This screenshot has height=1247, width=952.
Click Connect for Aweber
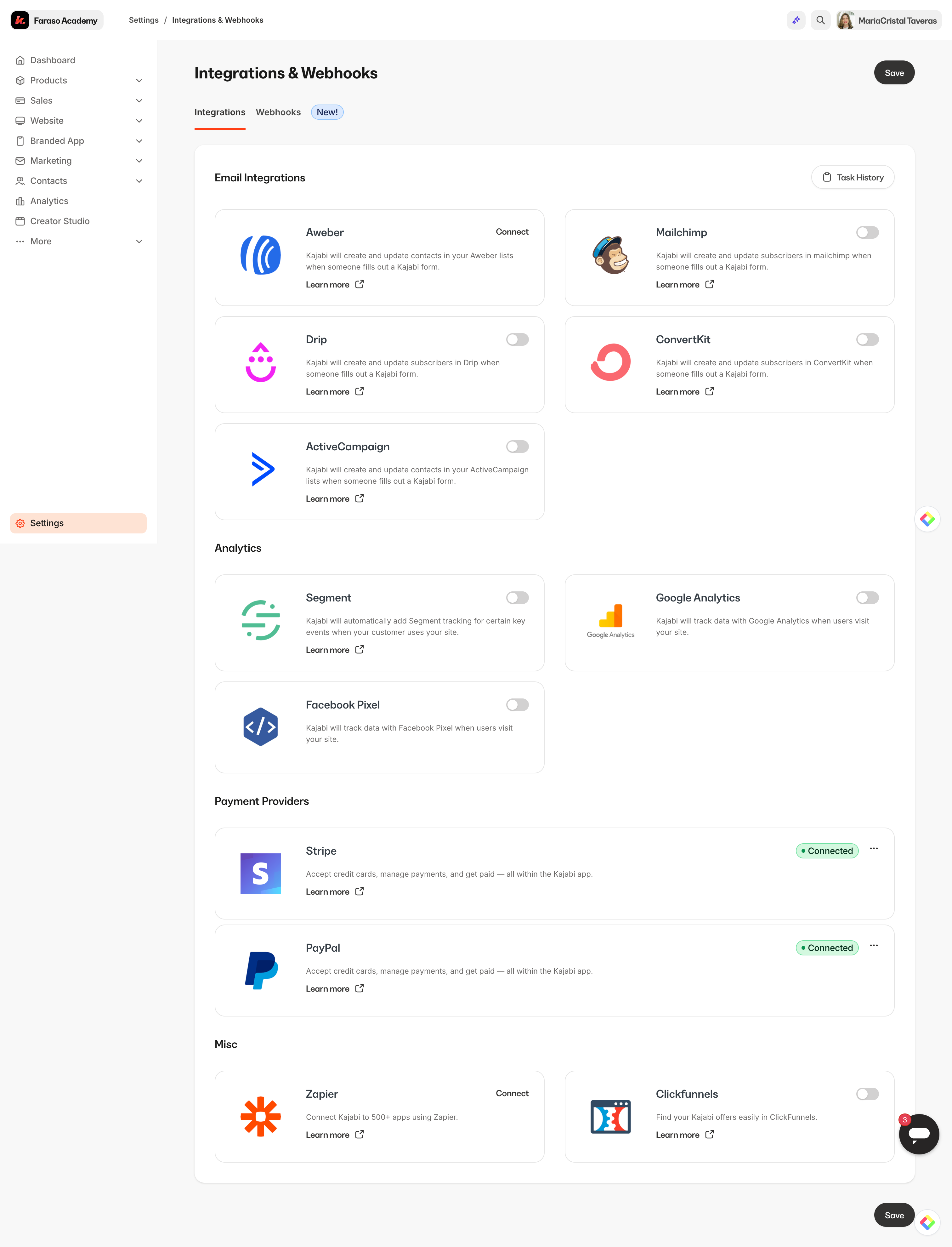coord(512,232)
